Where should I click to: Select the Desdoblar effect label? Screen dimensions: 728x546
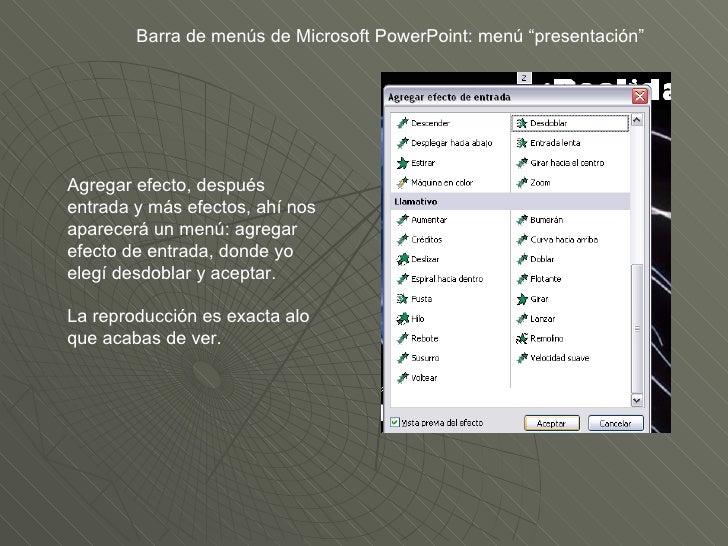(x=549, y=123)
